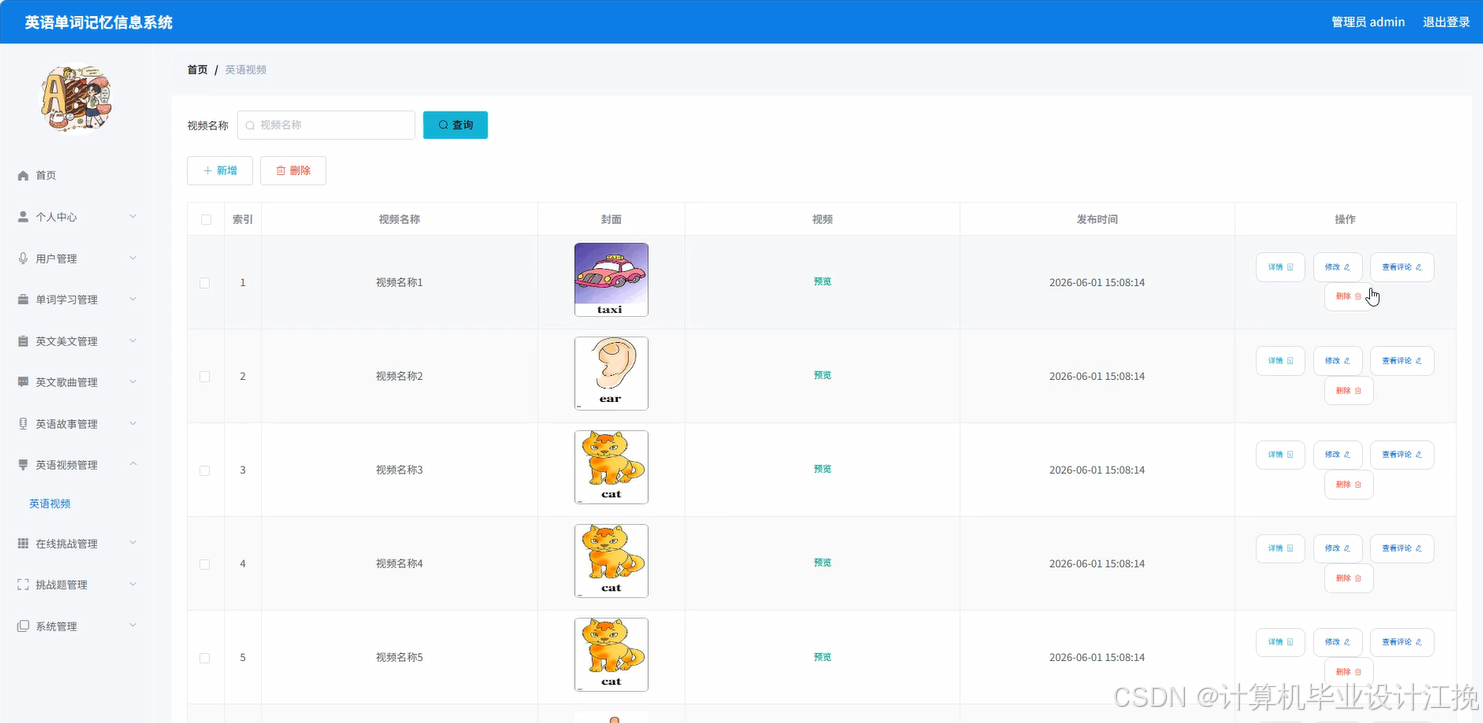Click 详情 for row 视频名称5

[x=1281, y=643]
